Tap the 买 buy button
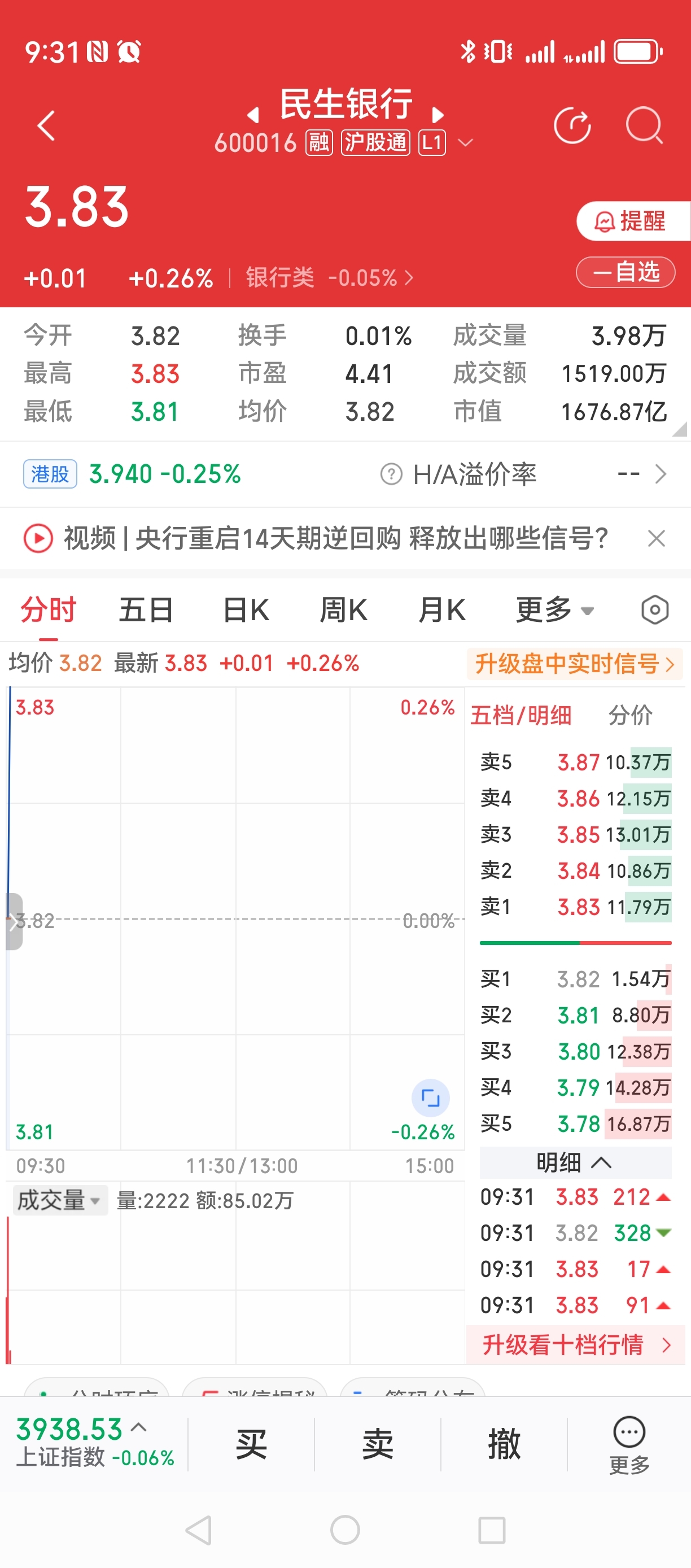The image size is (691, 1568). (251, 1444)
